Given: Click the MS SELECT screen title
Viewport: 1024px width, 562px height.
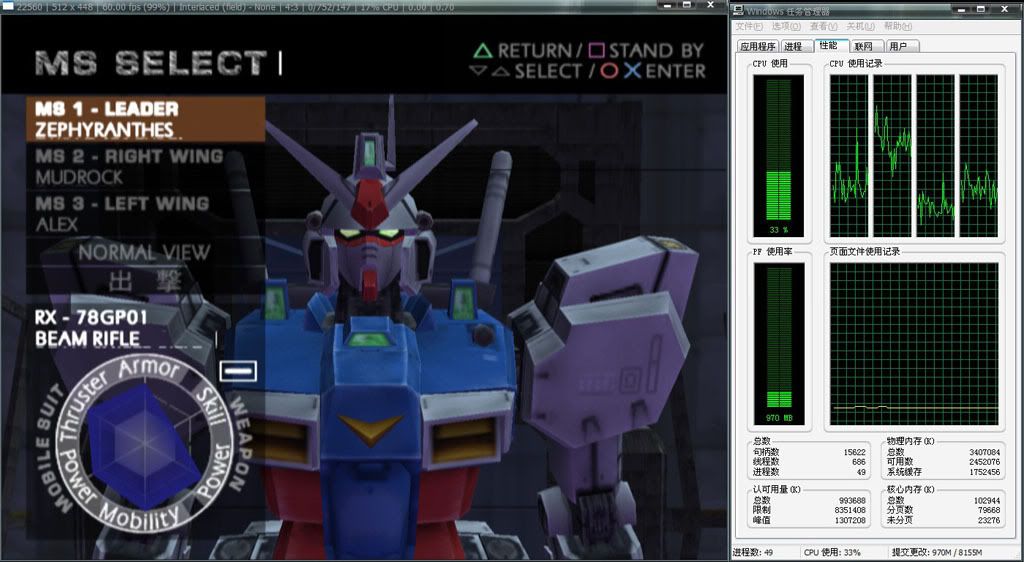Looking at the screenshot, I should pos(151,63).
